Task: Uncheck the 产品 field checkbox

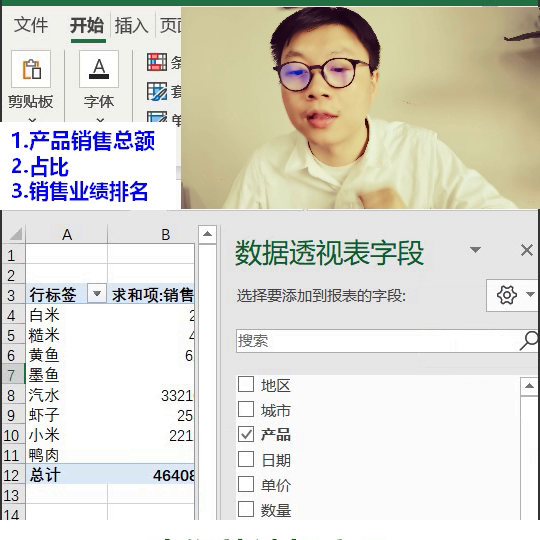Action: [x=246, y=434]
